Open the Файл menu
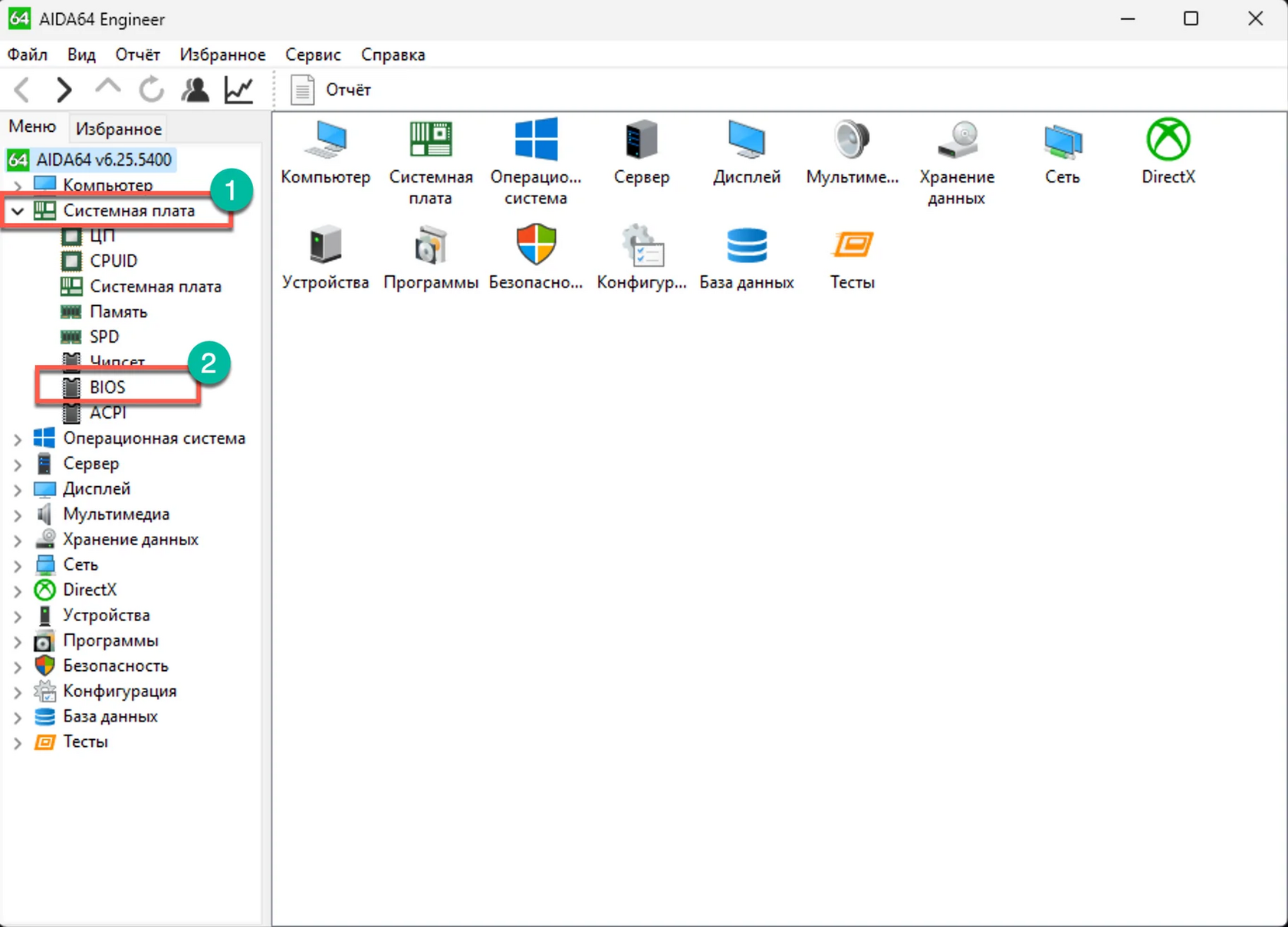1288x927 pixels. pos(28,54)
